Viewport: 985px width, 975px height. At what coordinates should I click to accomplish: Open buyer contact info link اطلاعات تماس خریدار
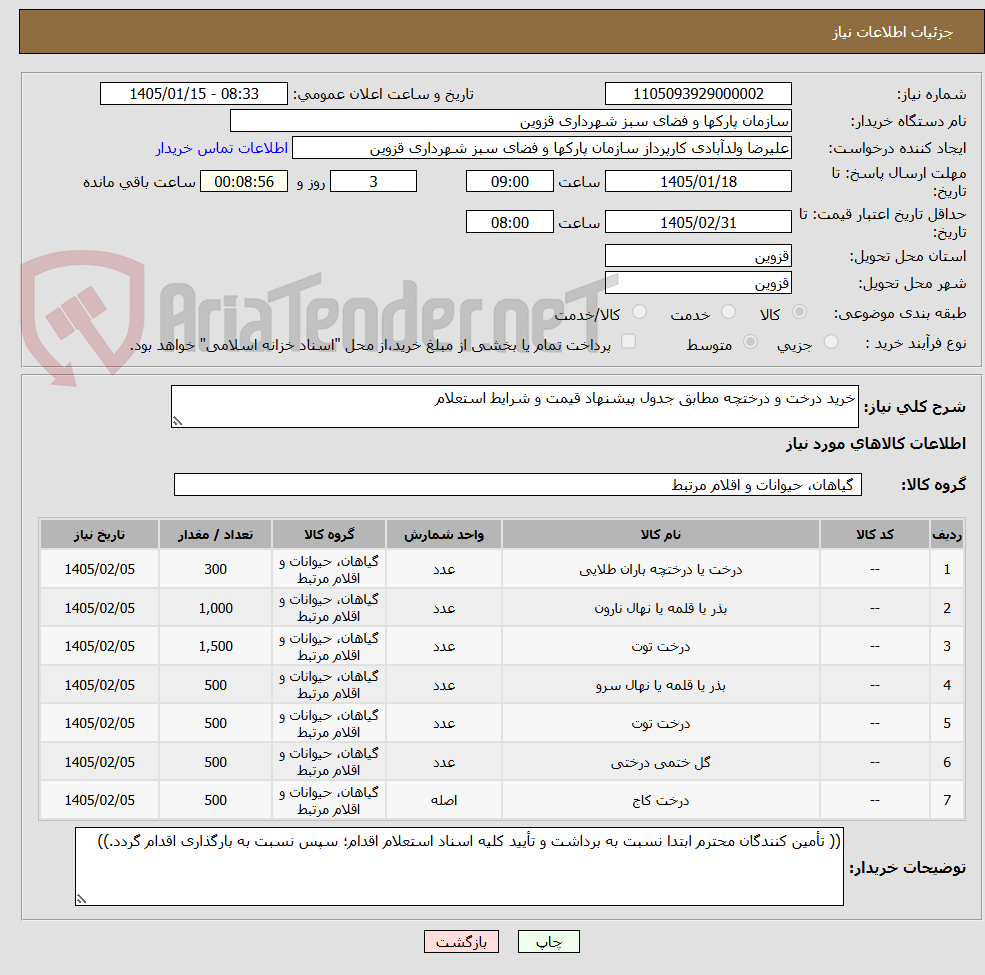[x=222, y=148]
